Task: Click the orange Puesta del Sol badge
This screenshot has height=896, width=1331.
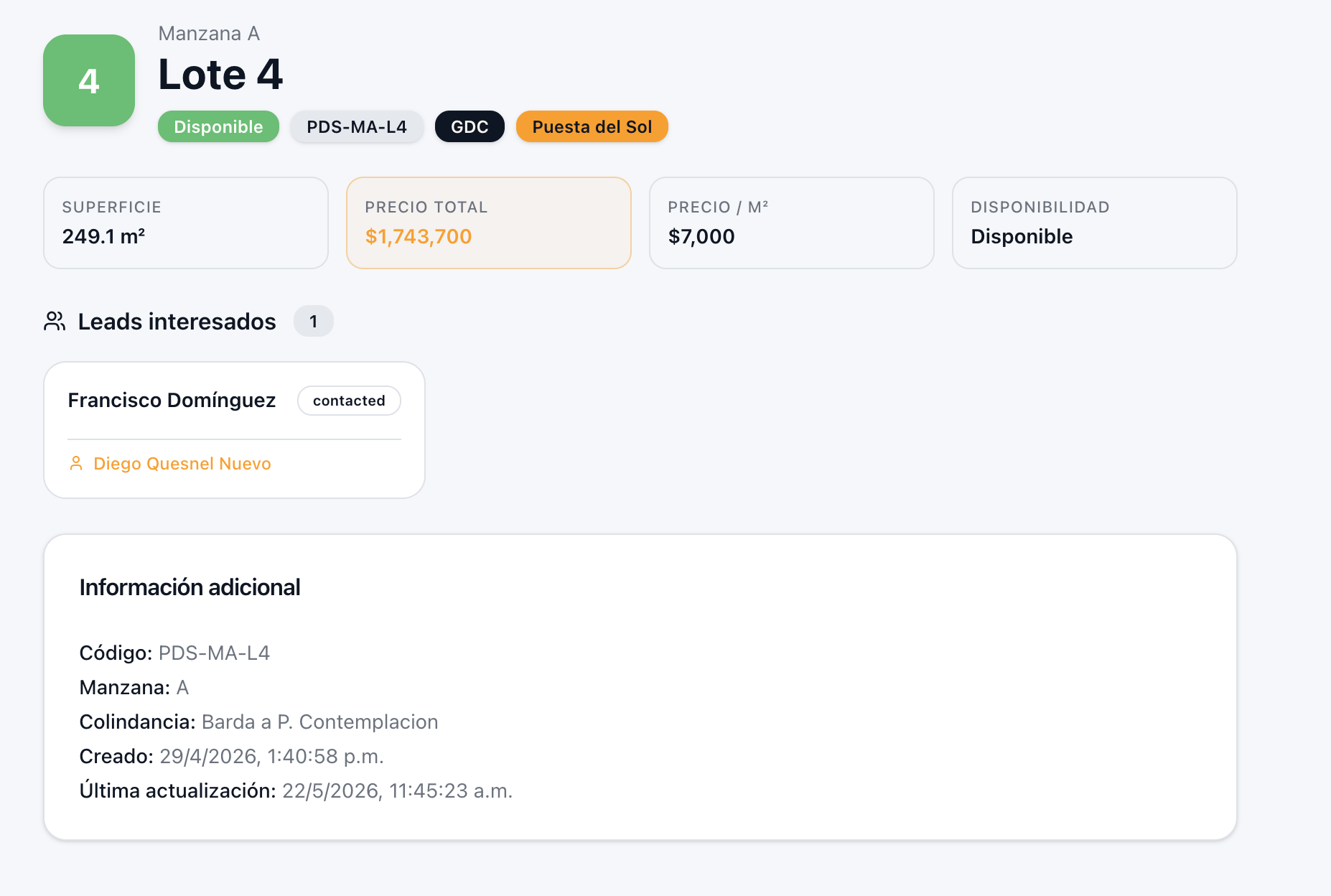Action: click(x=592, y=126)
